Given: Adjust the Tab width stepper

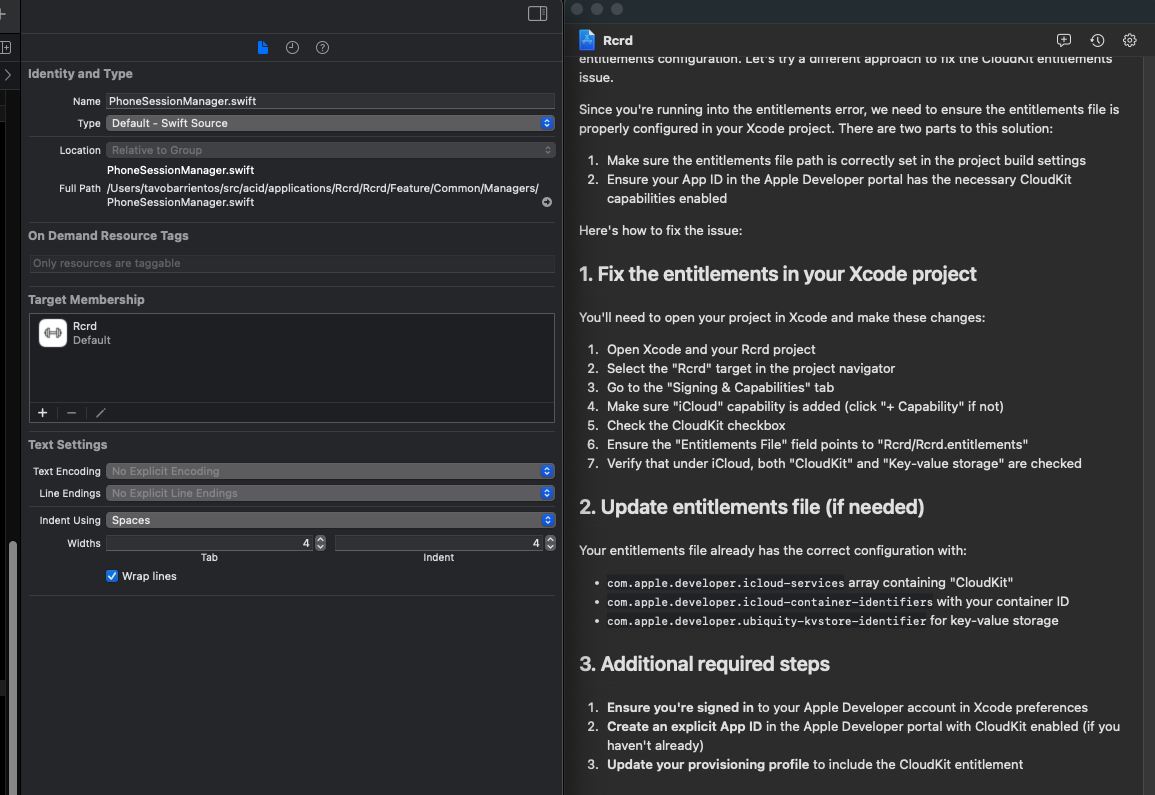Looking at the screenshot, I should point(320,543).
